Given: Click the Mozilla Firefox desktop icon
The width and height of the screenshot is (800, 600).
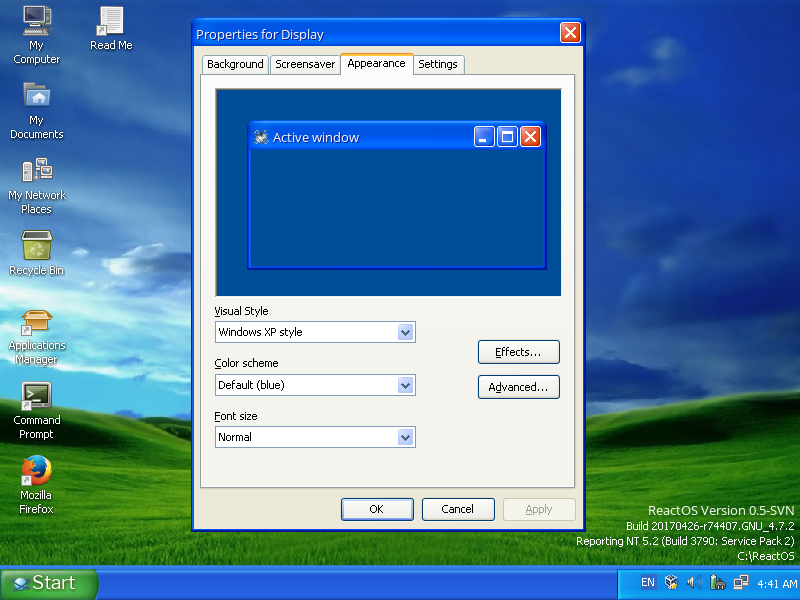Looking at the screenshot, I should click(x=37, y=470).
